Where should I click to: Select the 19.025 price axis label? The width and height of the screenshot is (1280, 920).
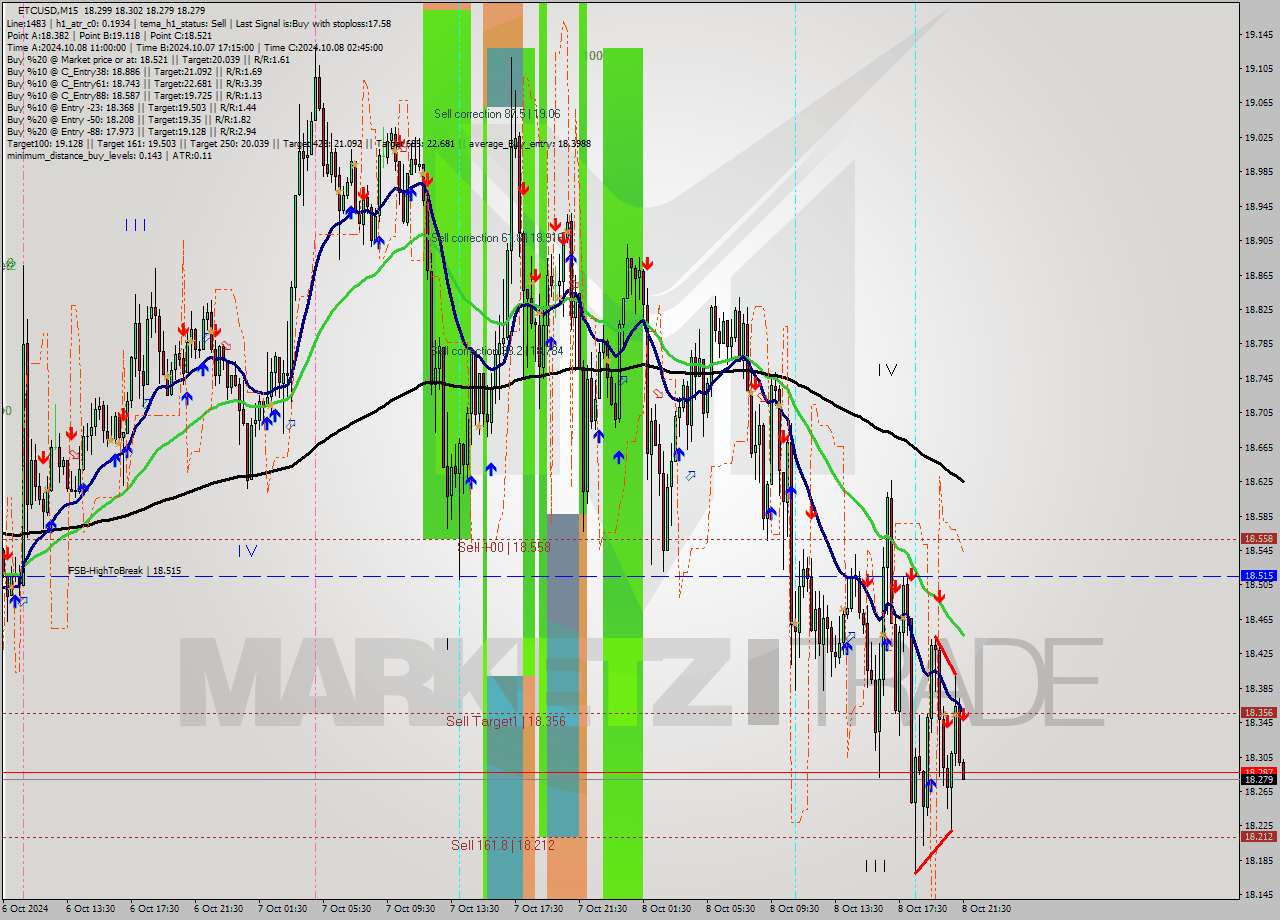(x=1258, y=138)
